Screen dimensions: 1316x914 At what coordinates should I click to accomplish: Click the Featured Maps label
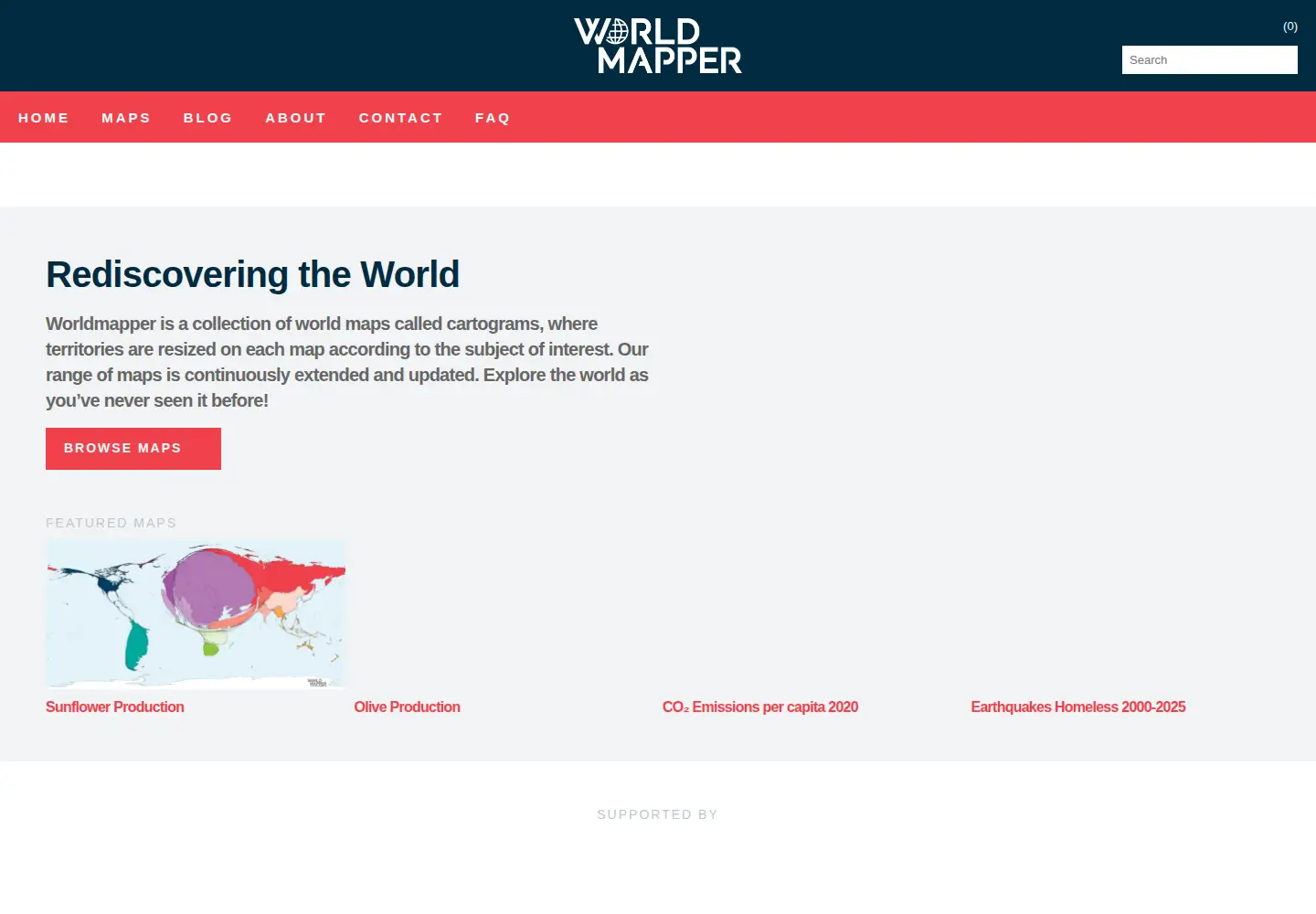coord(111,523)
